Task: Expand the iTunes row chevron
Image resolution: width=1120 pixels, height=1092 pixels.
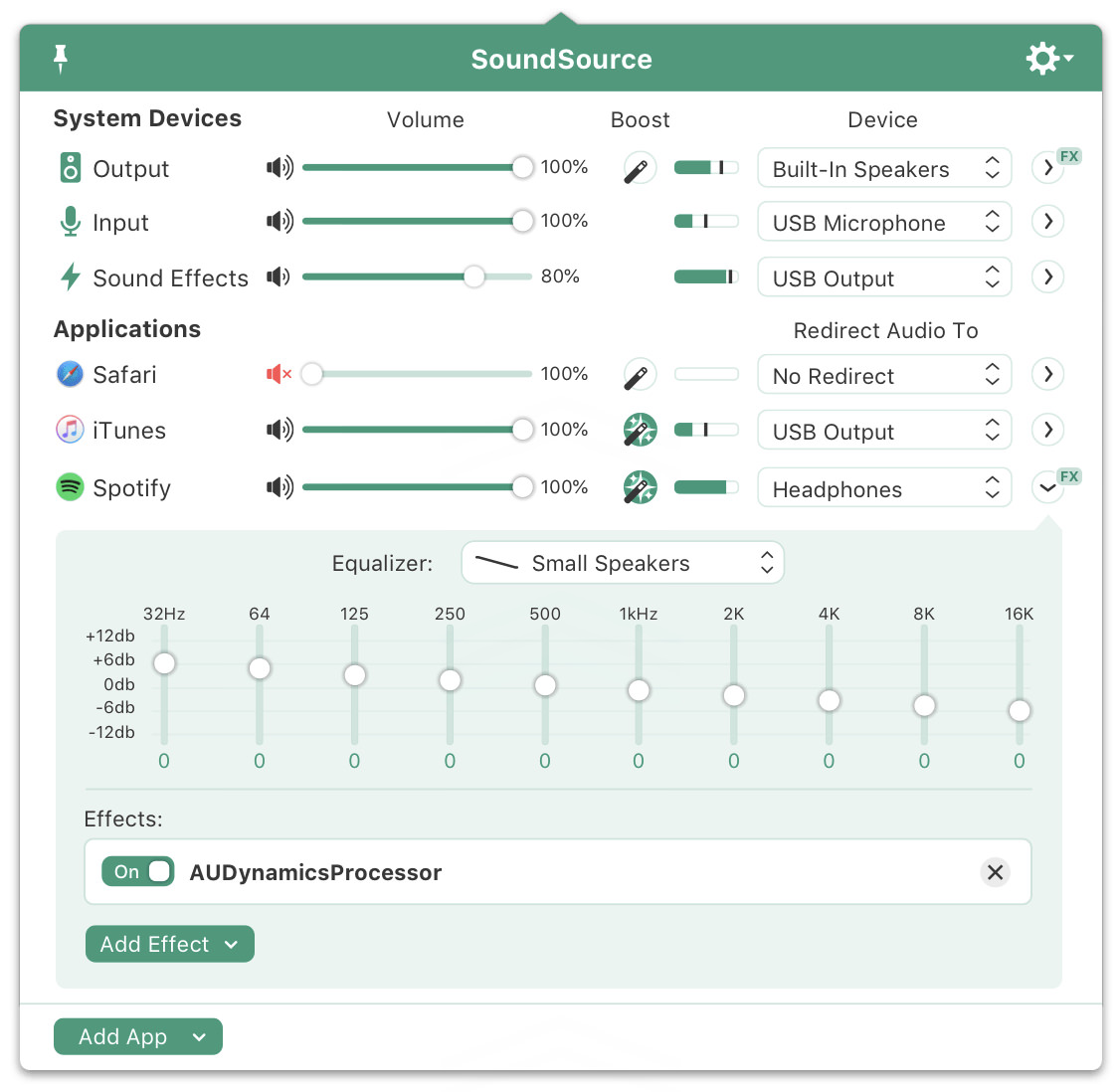Action: click(x=1047, y=430)
